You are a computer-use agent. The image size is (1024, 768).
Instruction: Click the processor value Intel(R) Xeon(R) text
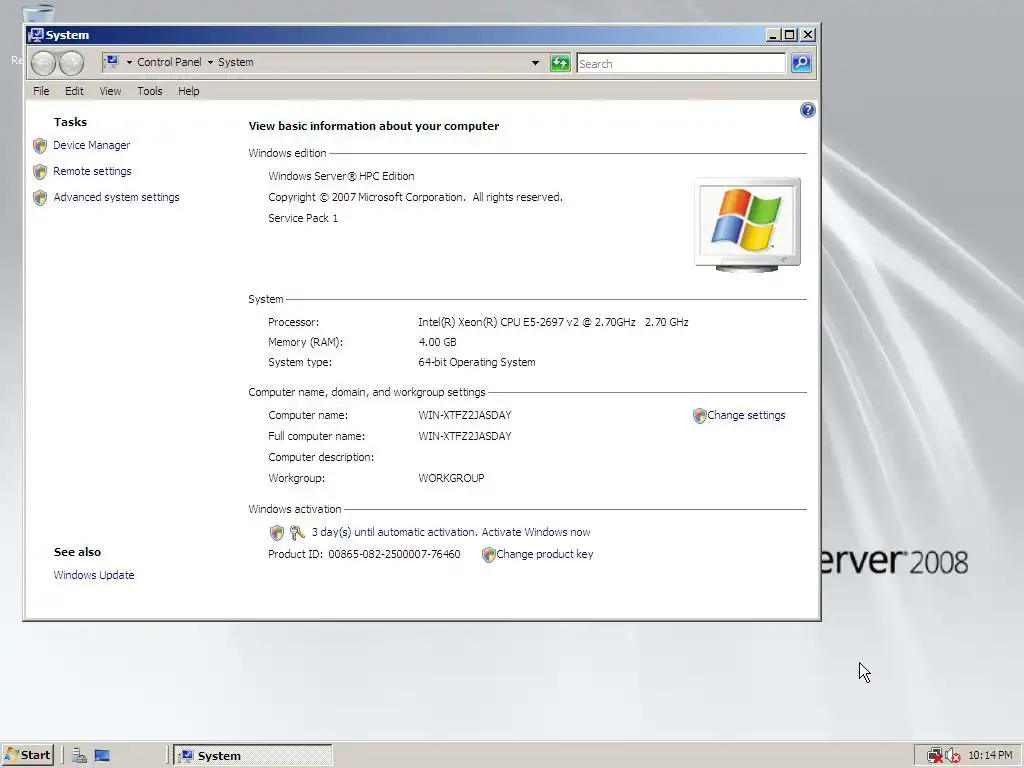(x=553, y=322)
